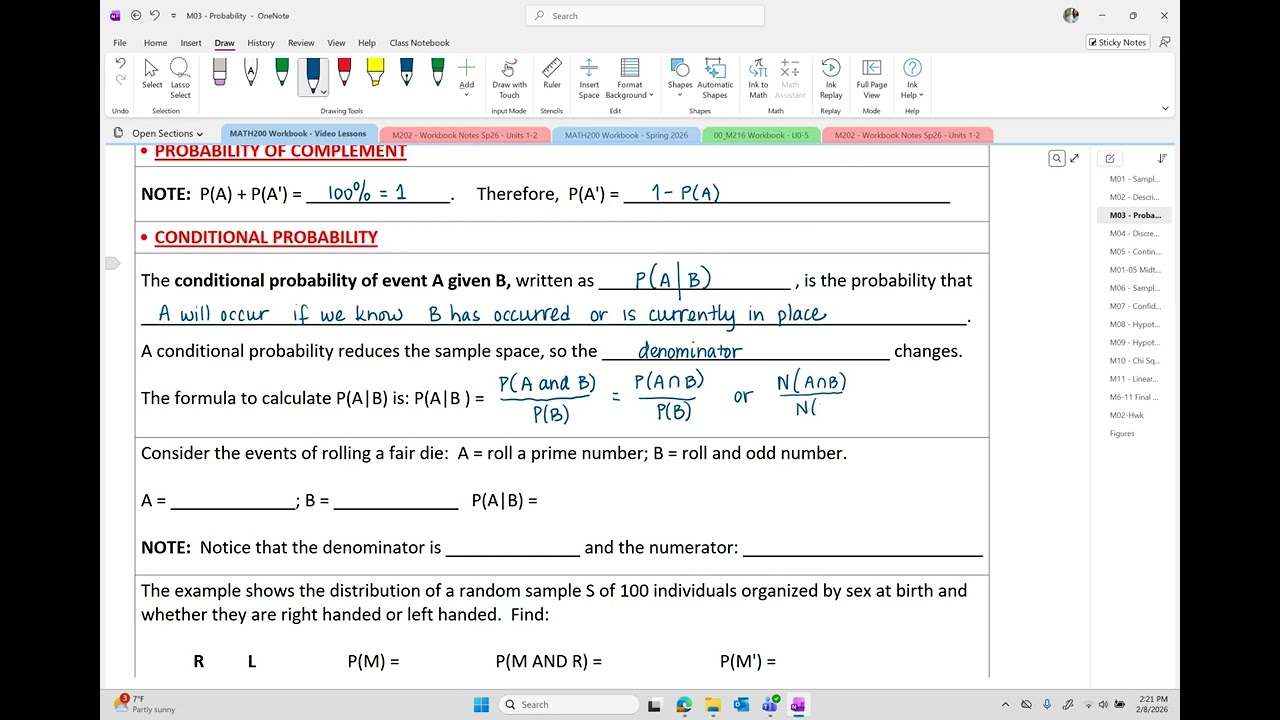The width and height of the screenshot is (1280, 720).
Task: Open the History tab
Action: [261, 43]
